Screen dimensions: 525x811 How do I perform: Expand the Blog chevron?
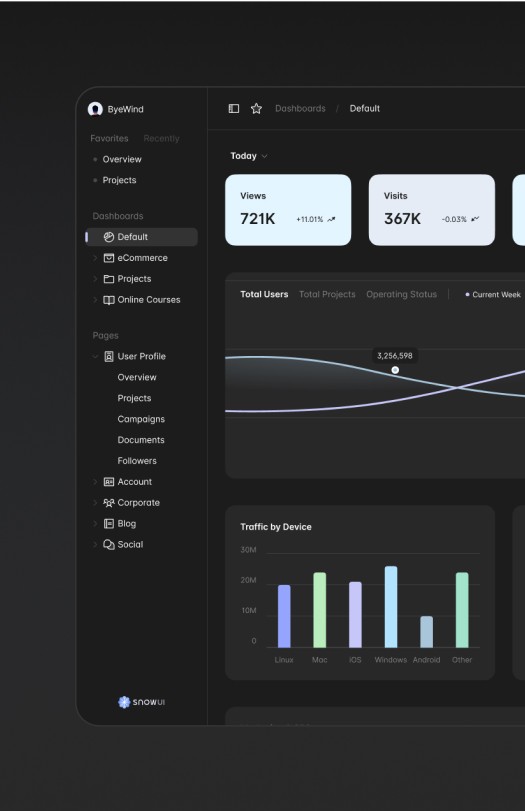(95, 523)
